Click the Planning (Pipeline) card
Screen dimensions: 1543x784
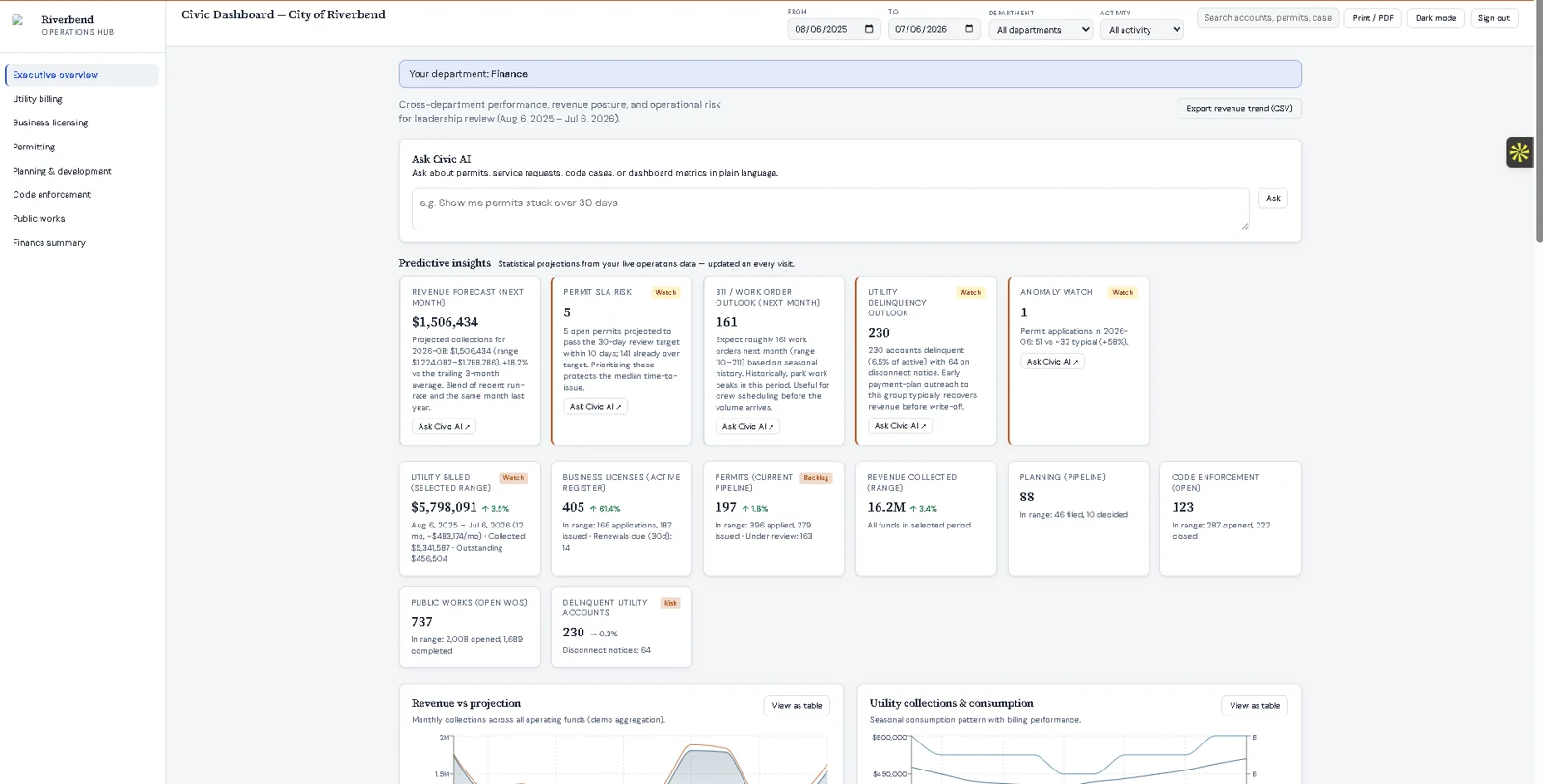[x=1078, y=519]
